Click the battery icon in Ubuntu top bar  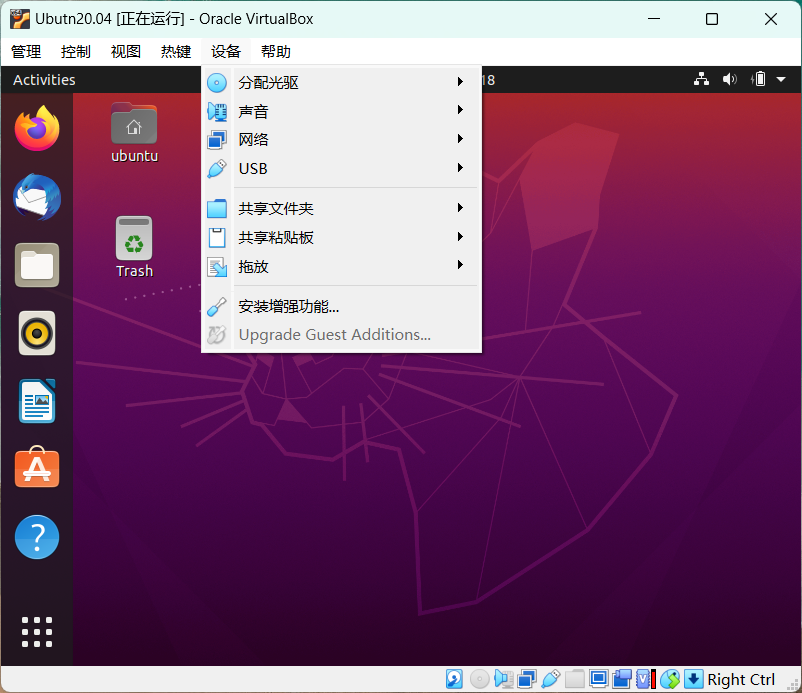click(x=759, y=79)
